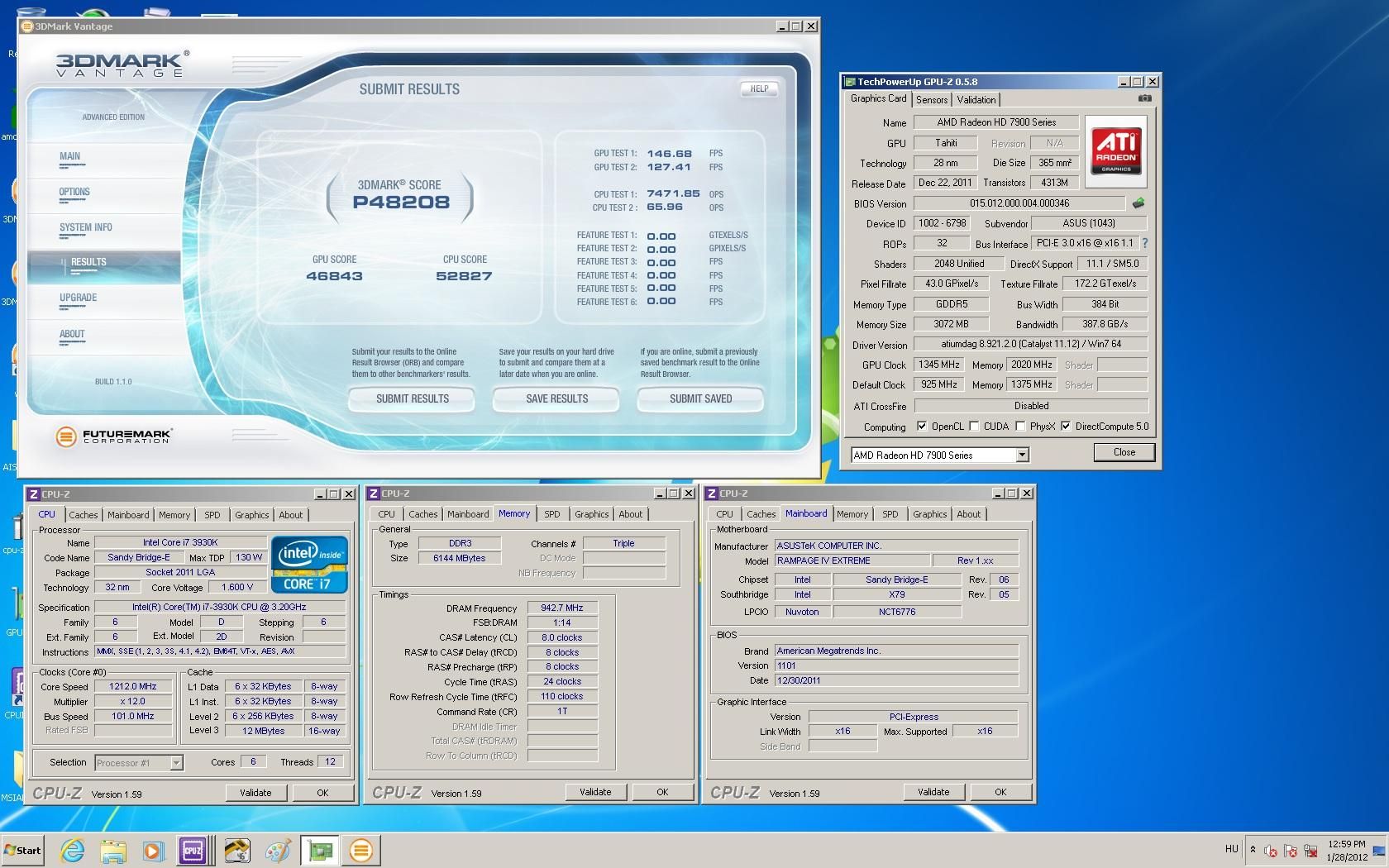Click the ATI Radeon logo in GPU-Z
This screenshot has width=1389, height=868.
click(x=1116, y=150)
